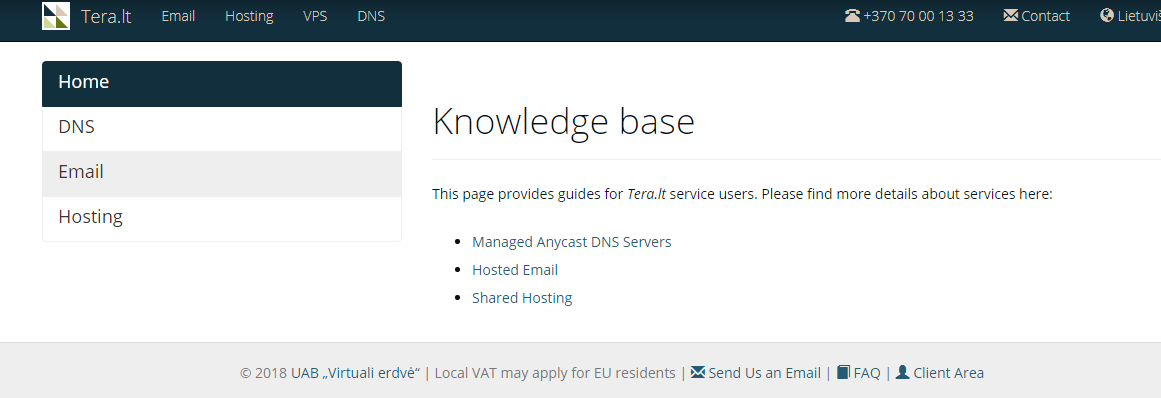The image size is (1161, 398).
Task: Click the envelope icon in the footer
Action: (x=697, y=372)
